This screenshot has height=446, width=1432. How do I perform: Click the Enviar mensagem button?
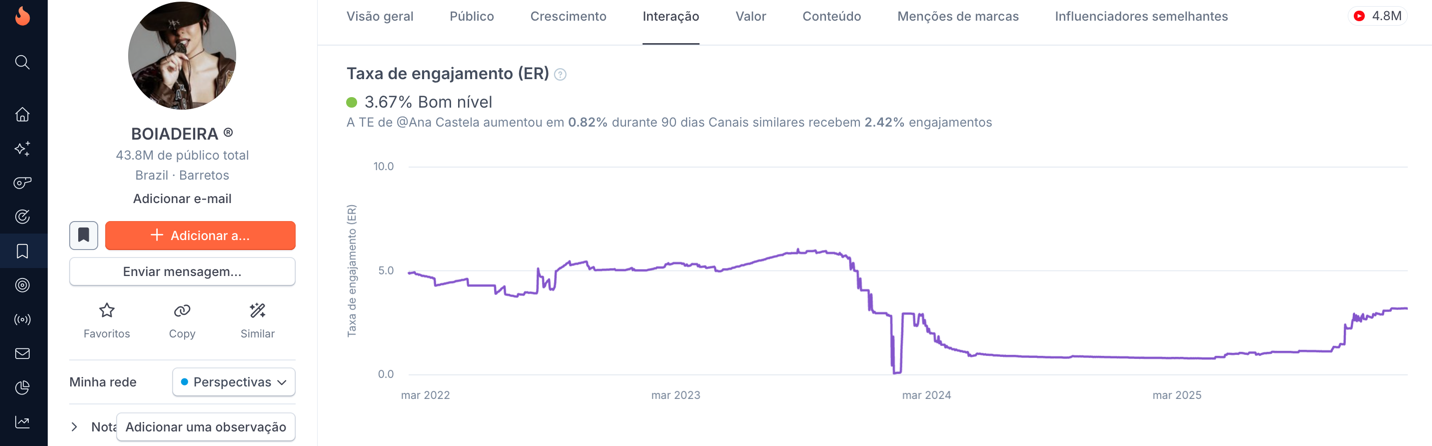(x=182, y=271)
